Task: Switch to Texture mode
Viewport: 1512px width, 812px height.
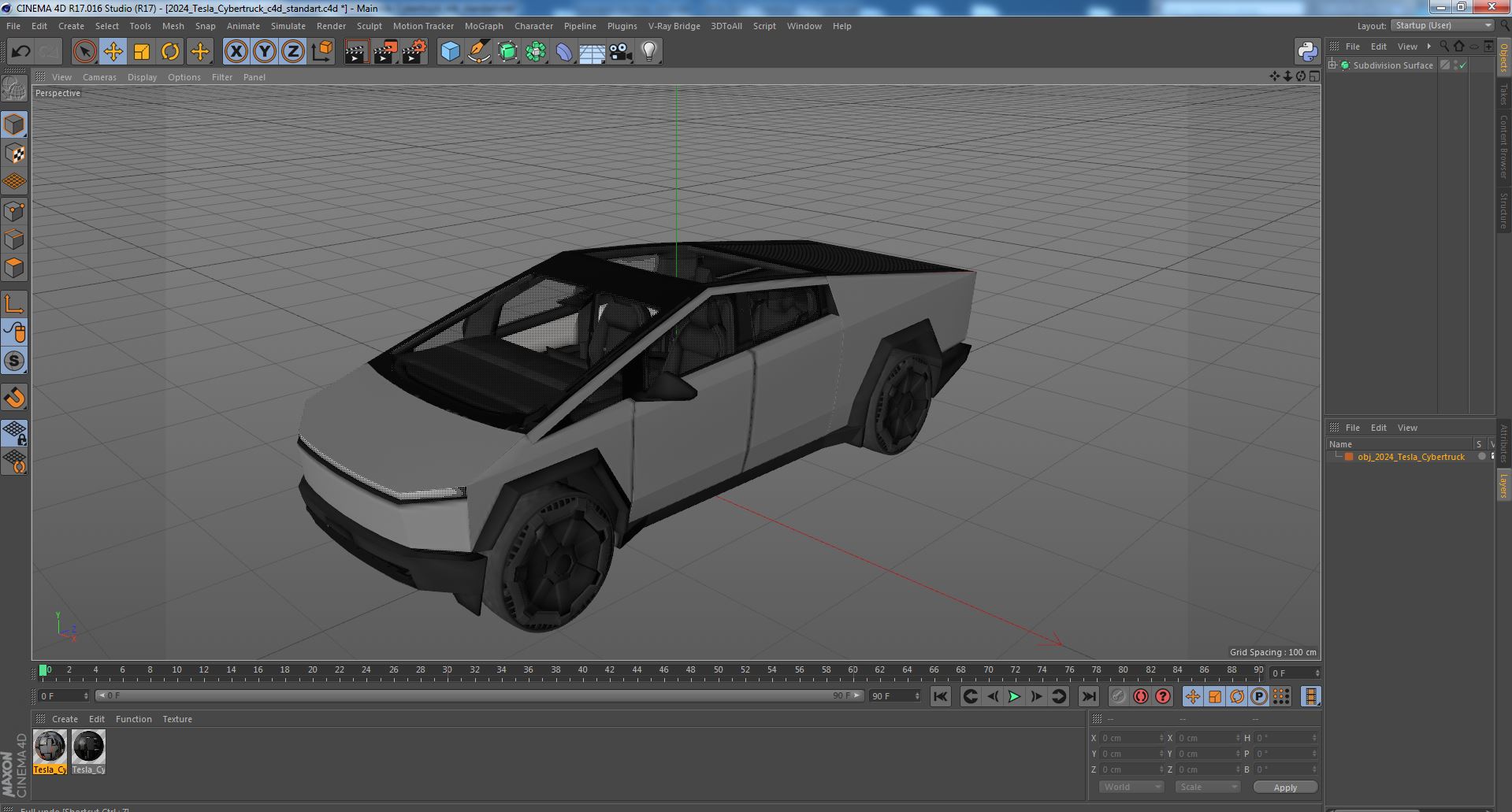Action: (14, 154)
